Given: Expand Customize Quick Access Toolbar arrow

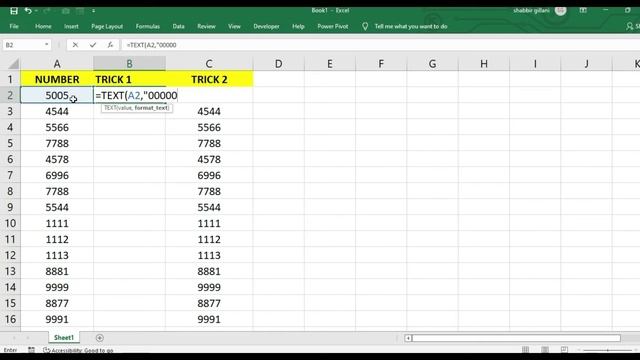Looking at the screenshot, I should click(x=93, y=11).
